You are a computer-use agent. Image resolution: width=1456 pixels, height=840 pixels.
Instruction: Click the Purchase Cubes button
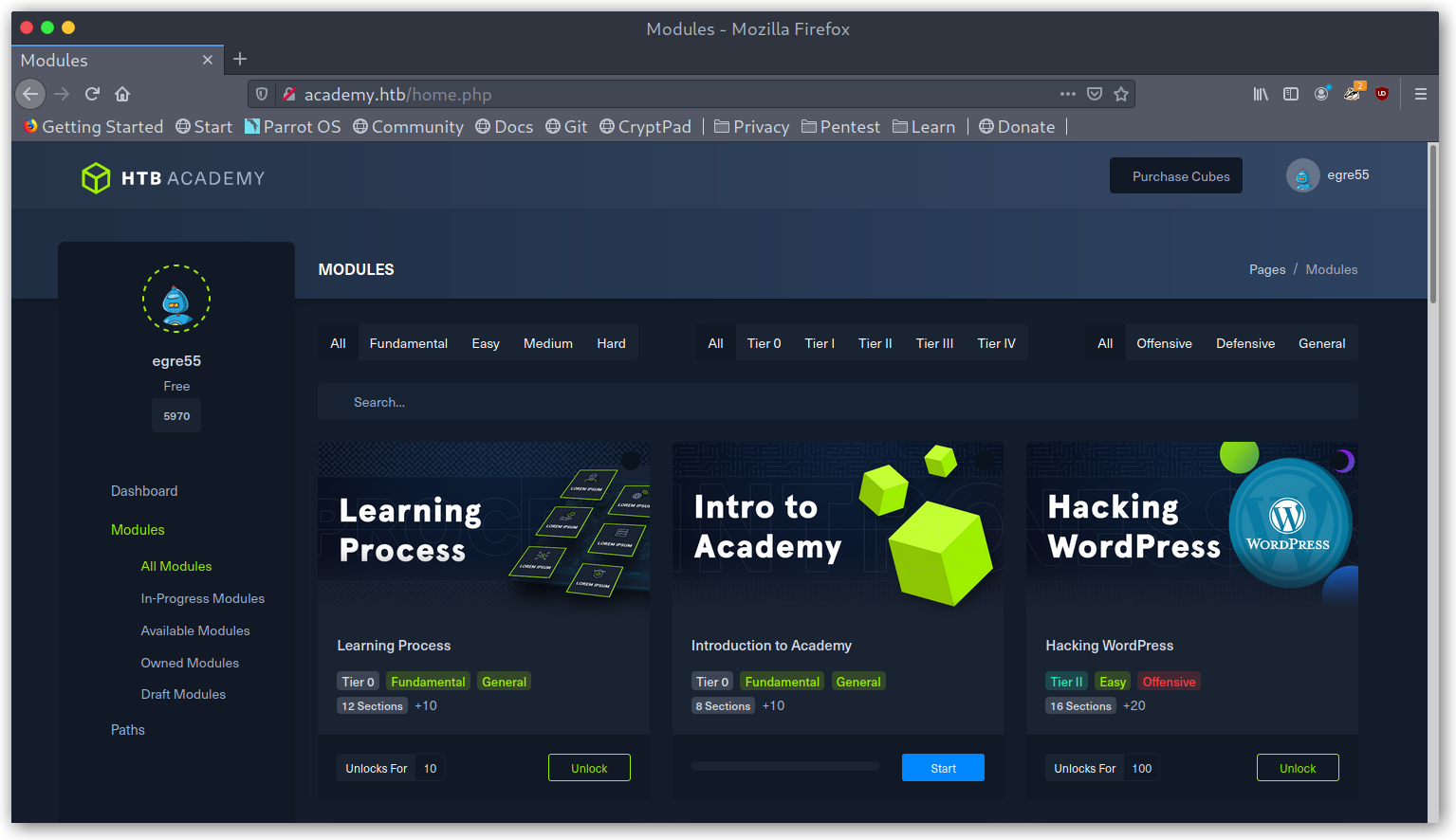click(x=1176, y=175)
